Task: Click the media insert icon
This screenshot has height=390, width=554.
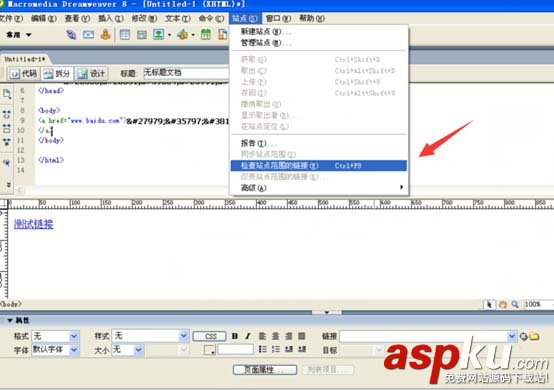Action: (183, 35)
